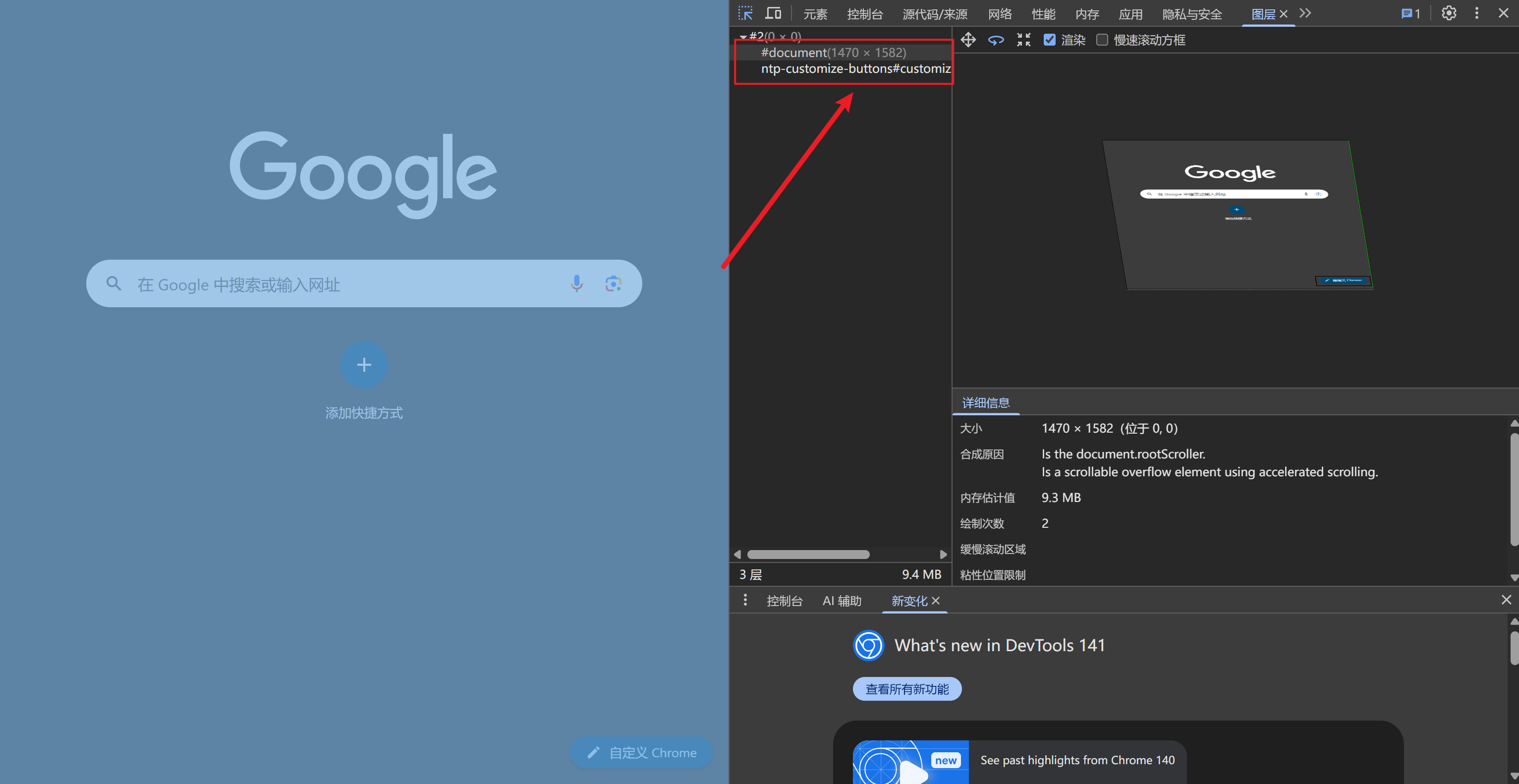Open DevTools settings gear
Screen dimensions: 1519x784
coord(1449,13)
